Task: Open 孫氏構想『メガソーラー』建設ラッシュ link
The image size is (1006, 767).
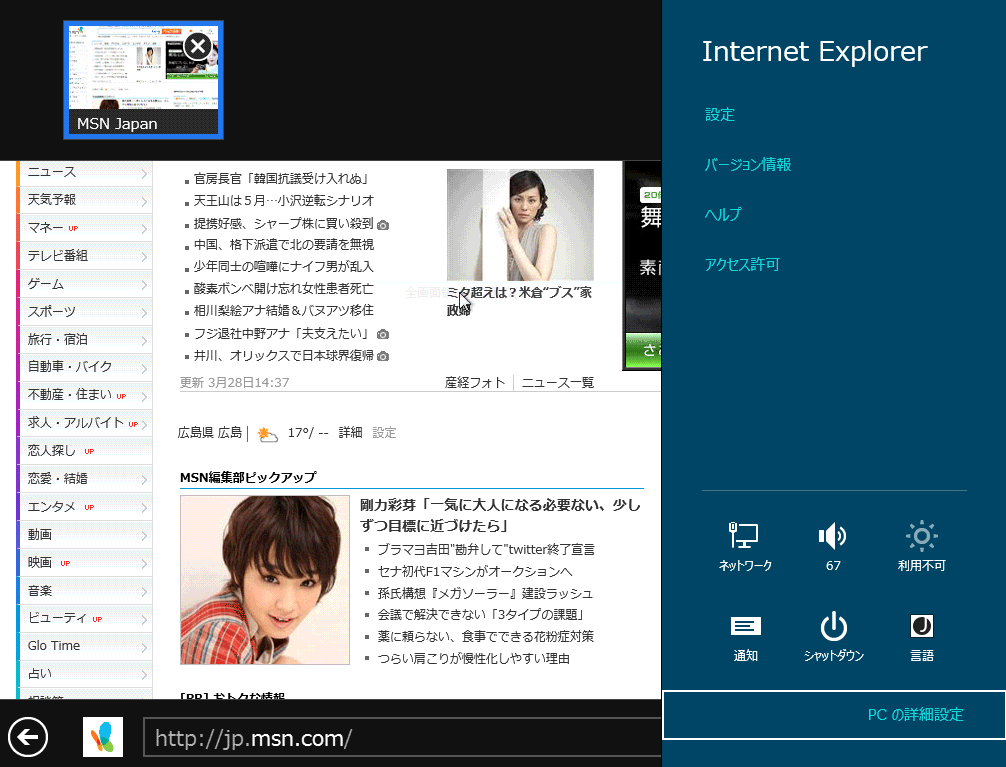Action: [485, 594]
